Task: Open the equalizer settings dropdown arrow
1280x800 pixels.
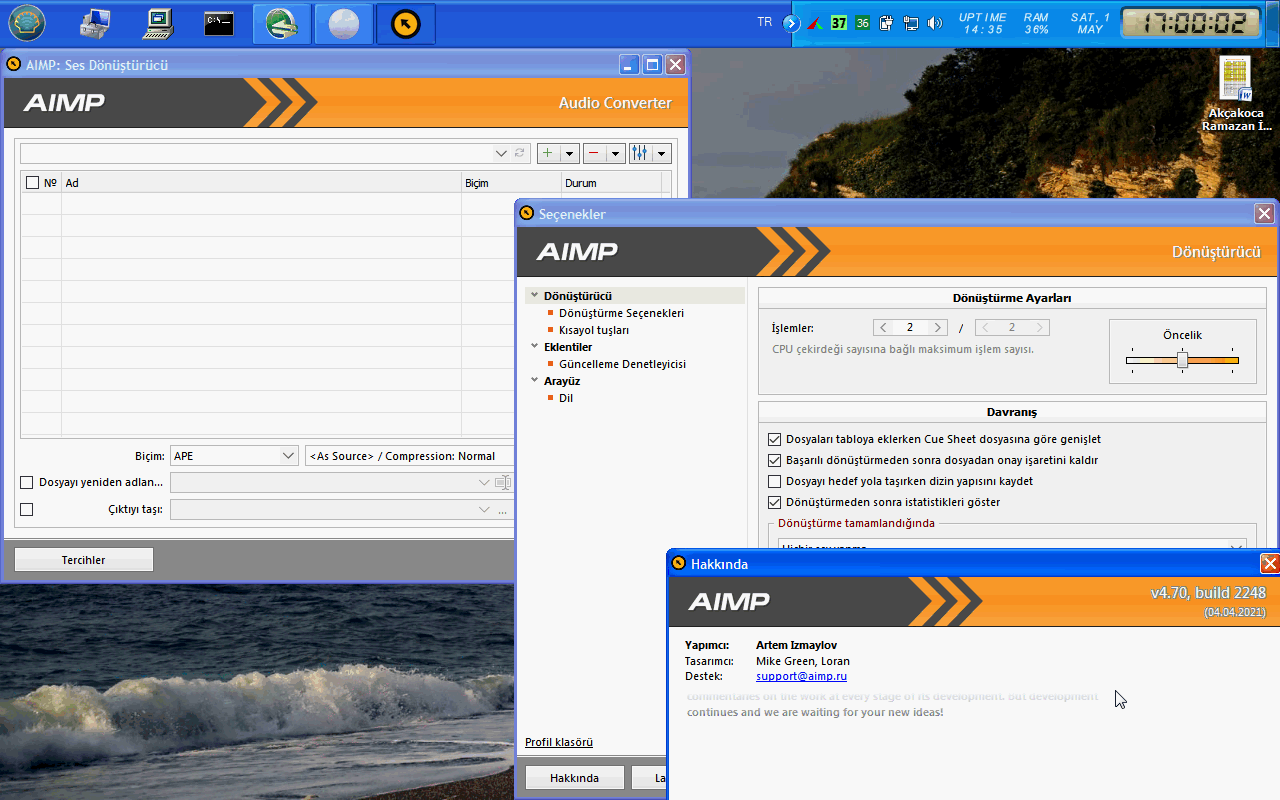Action: click(662, 153)
